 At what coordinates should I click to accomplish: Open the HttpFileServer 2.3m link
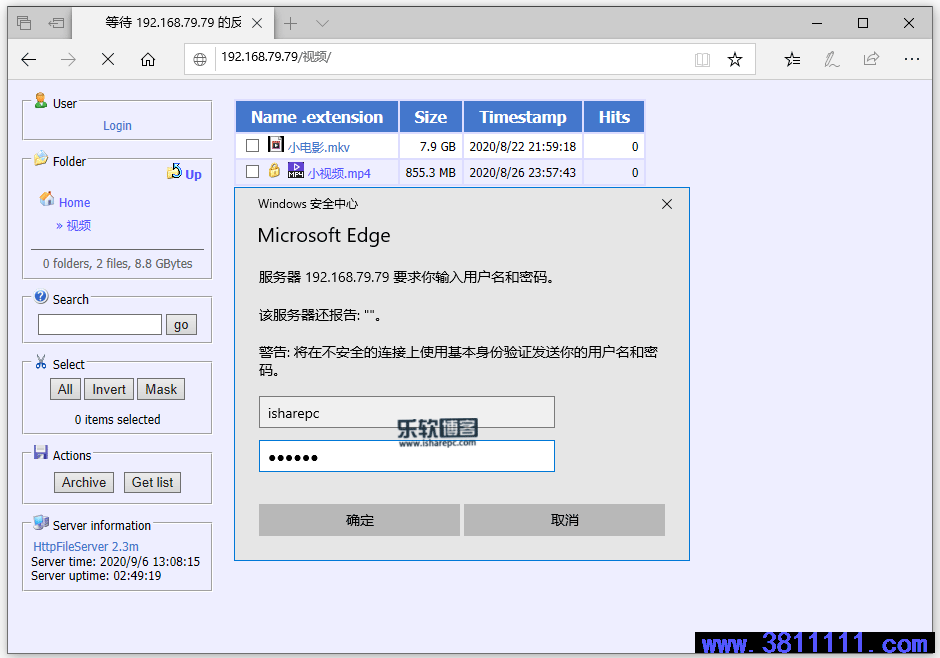(86, 547)
